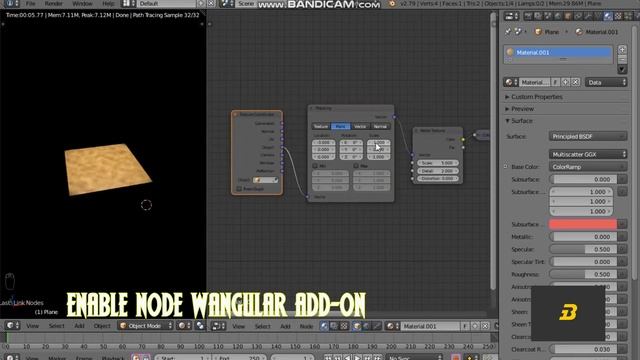Choose object shader type icon in node header

pyautogui.click(x=357, y=326)
